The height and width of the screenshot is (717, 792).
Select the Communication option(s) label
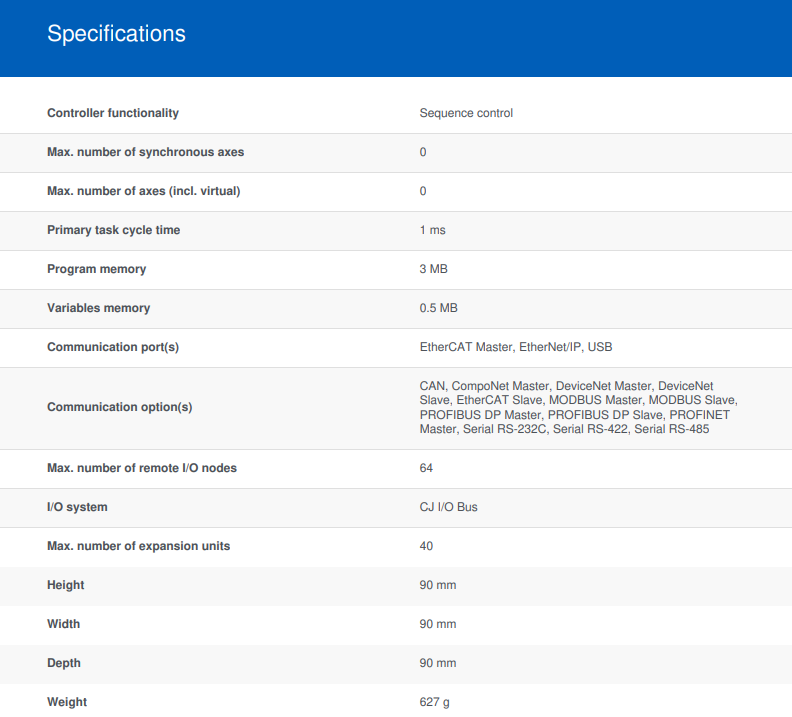pyautogui.click(x=120, y=407)
